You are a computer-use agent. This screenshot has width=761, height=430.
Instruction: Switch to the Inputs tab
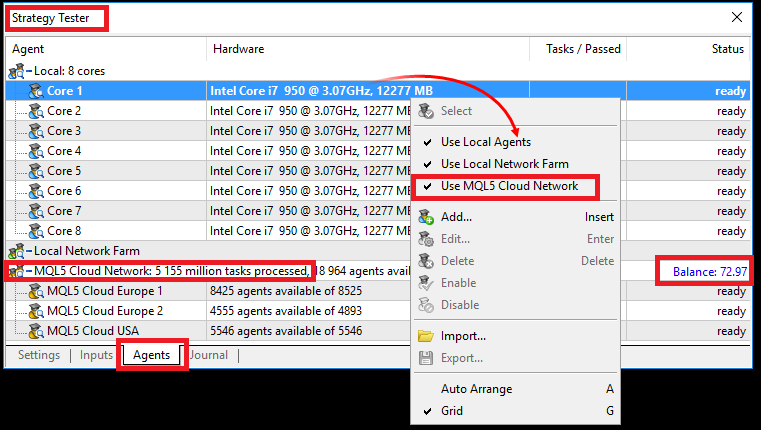click(x=96, y=355)
